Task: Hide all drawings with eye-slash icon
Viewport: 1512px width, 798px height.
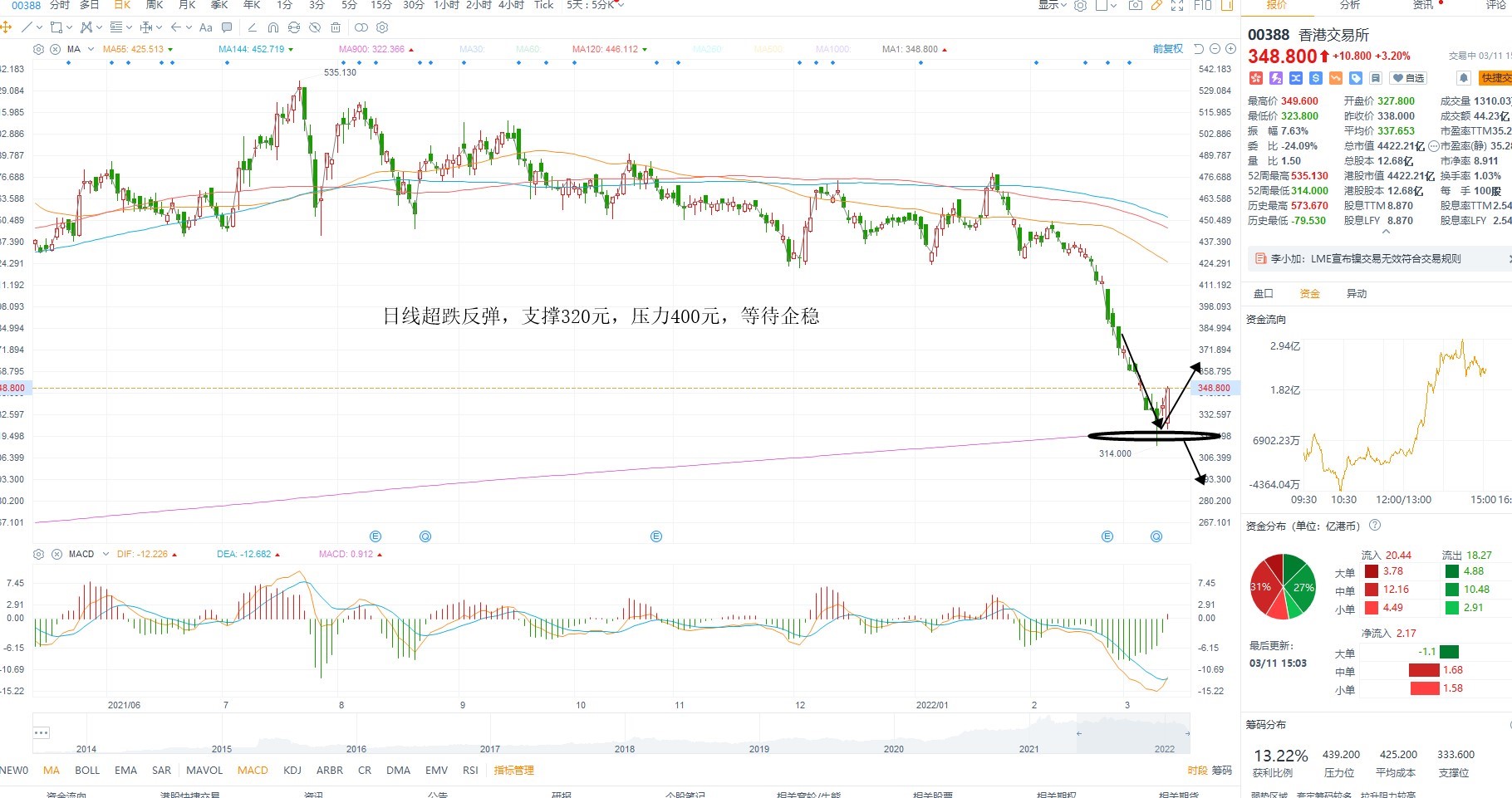Action: pyautogui.click(x=315, y=27)
